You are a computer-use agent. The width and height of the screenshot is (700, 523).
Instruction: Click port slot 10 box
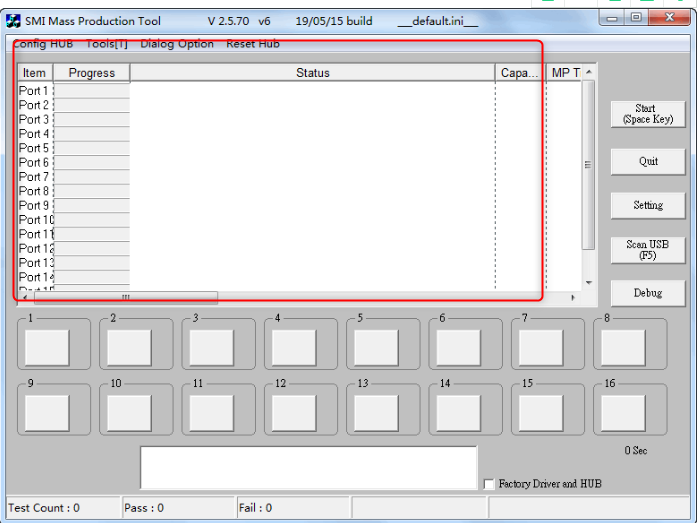point(129,413)
